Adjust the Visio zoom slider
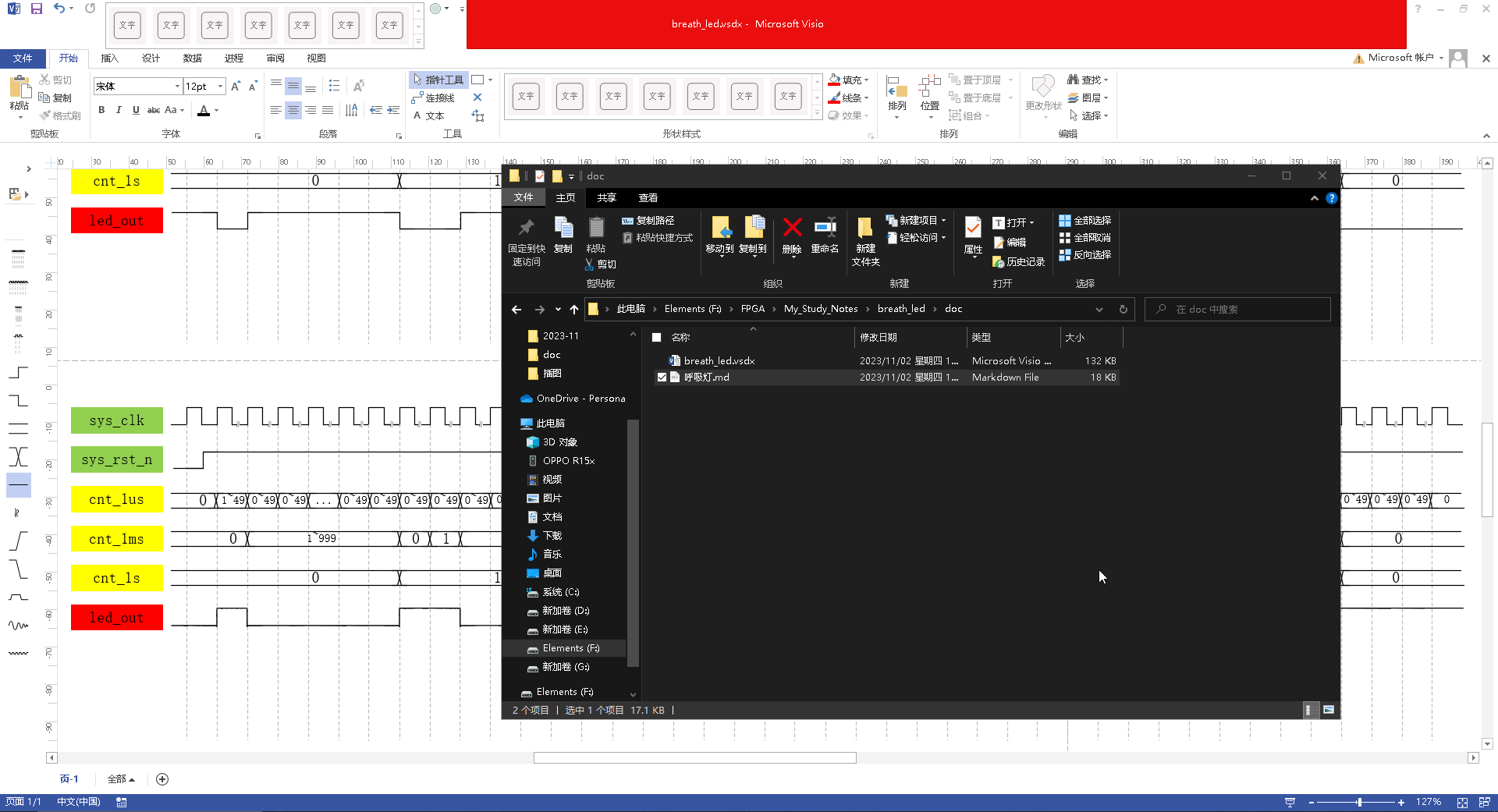 (x=1359, y=802)
